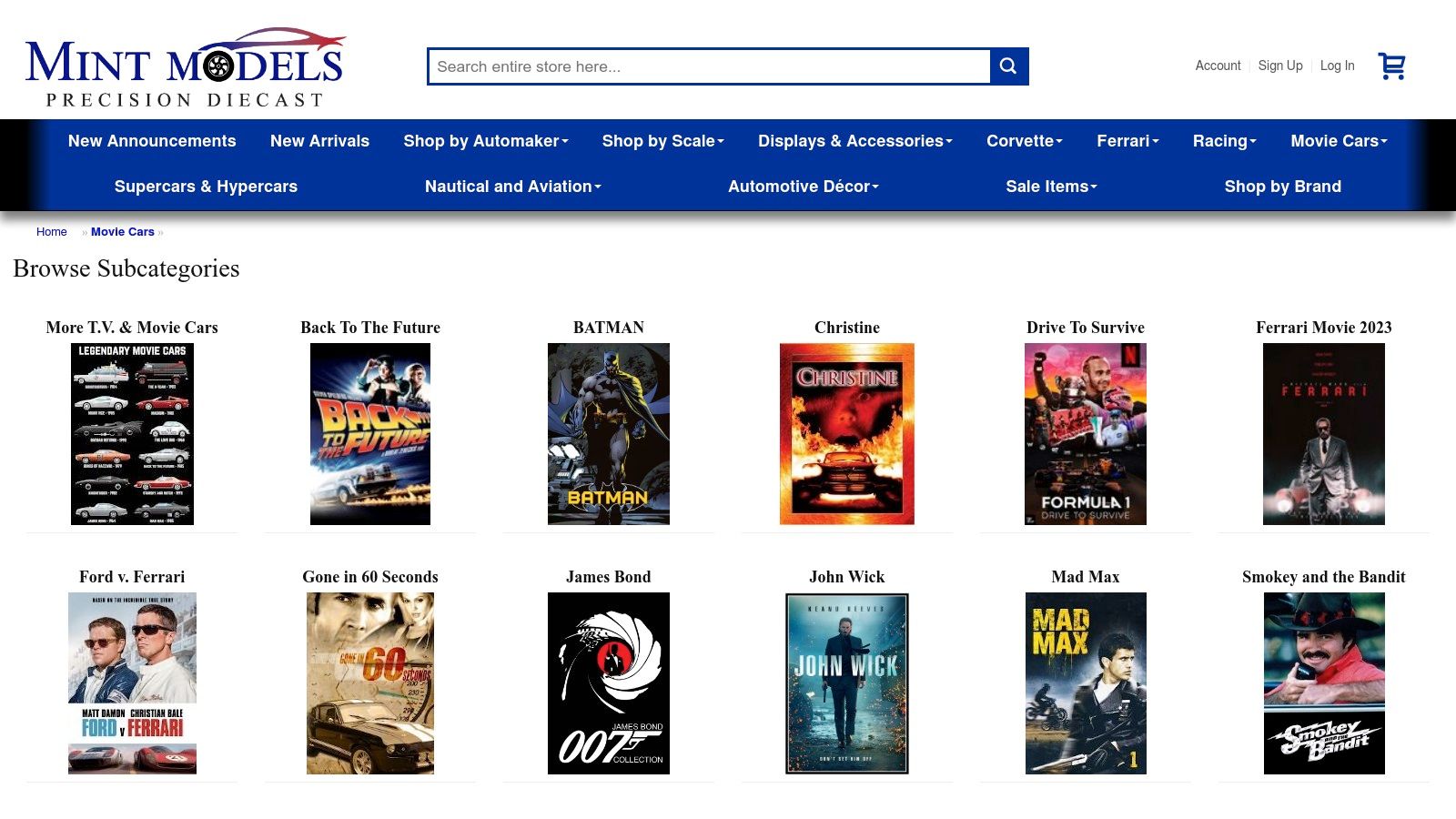Open the Ford v Ferrari poster
The image size is (1456, 819).
[x=132, y=683]
